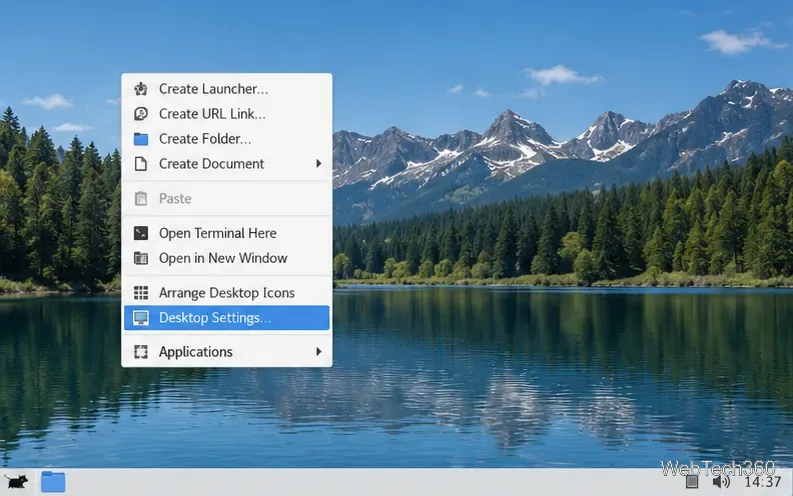793x496 pixels.
Task: Expand the Applications submenu arrow
Action: tap(319, 351)
